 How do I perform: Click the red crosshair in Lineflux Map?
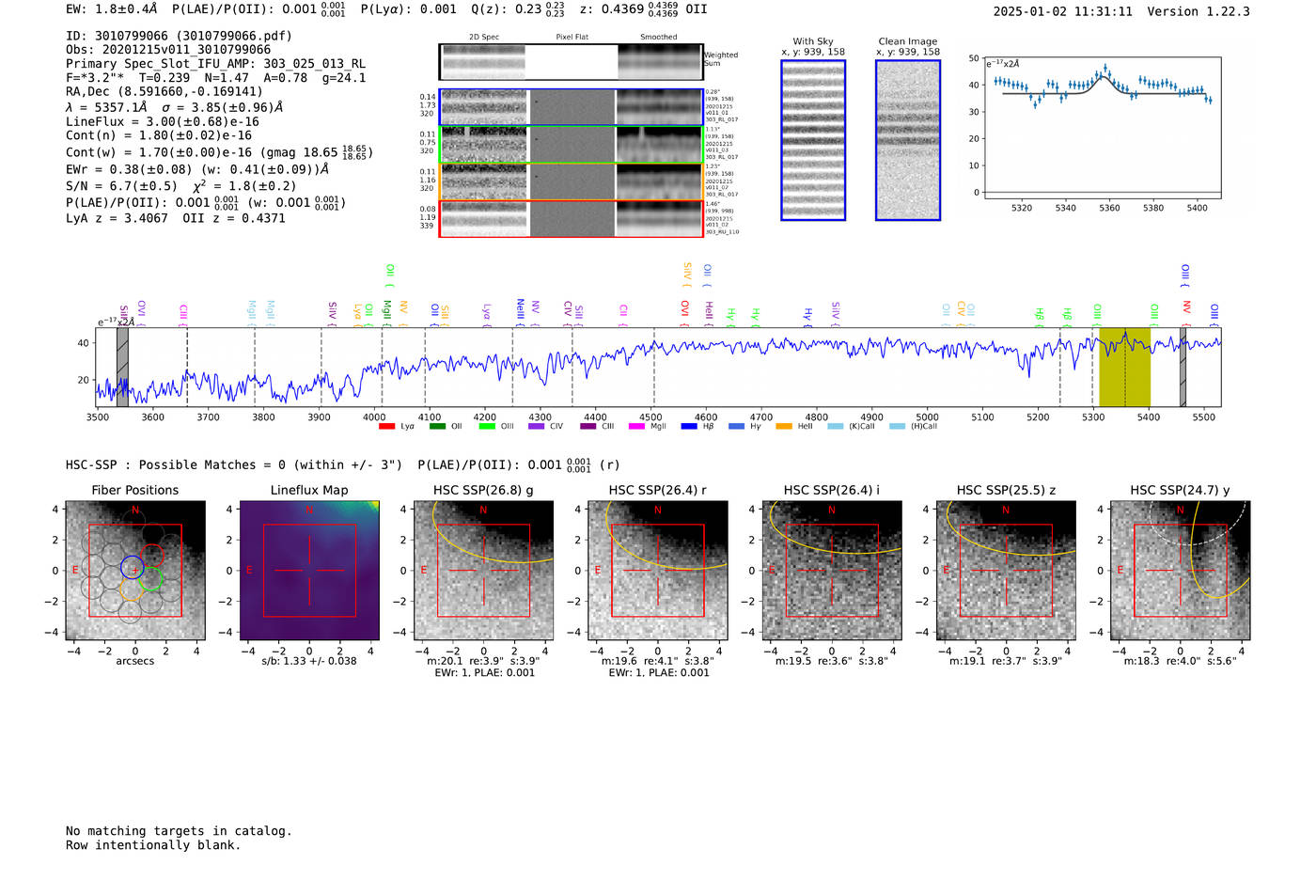pyautogui.click(x=309, y=571)
